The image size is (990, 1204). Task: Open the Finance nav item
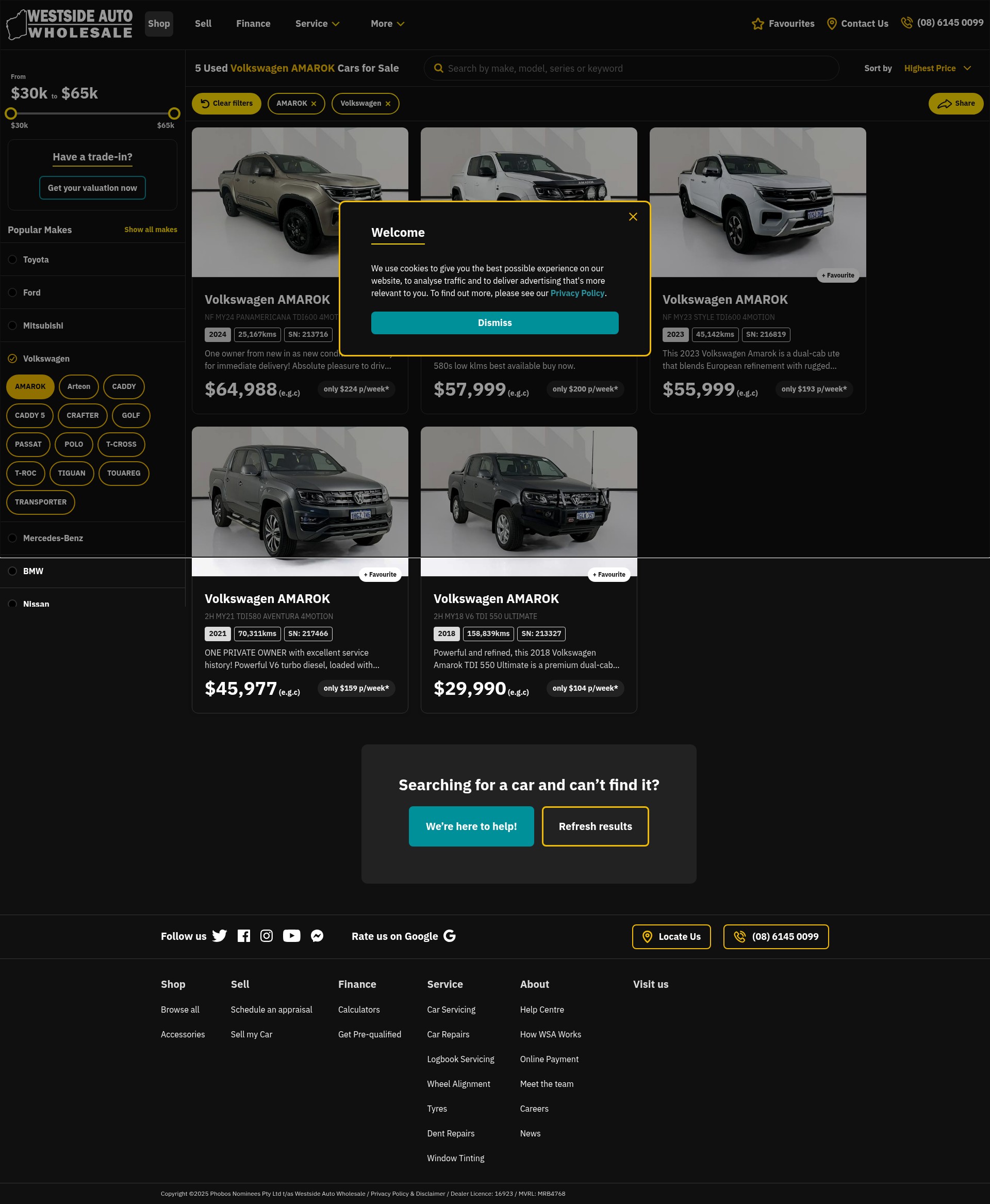(253, 24)
